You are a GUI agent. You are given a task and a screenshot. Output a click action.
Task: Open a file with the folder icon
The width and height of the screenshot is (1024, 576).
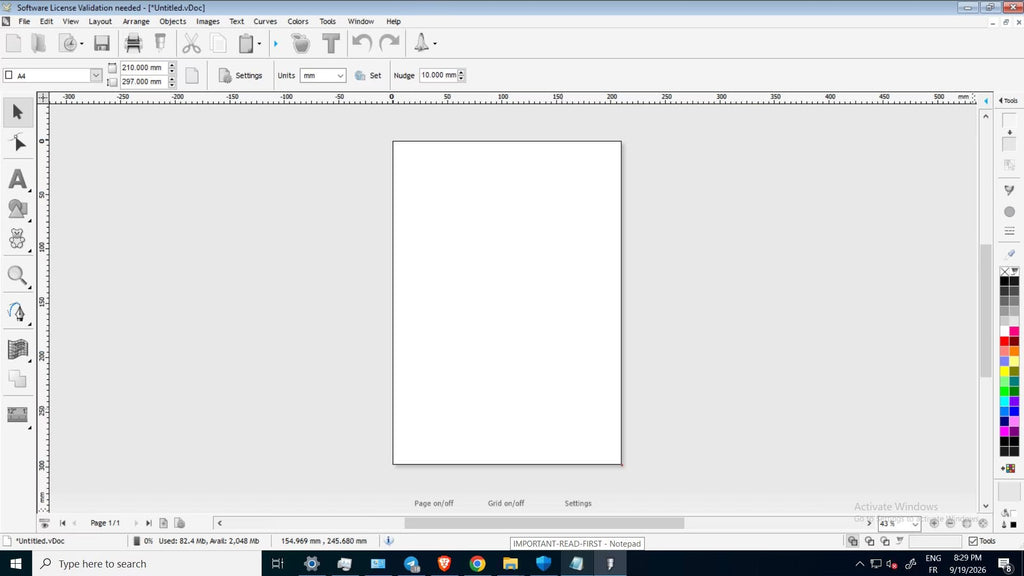39,44
